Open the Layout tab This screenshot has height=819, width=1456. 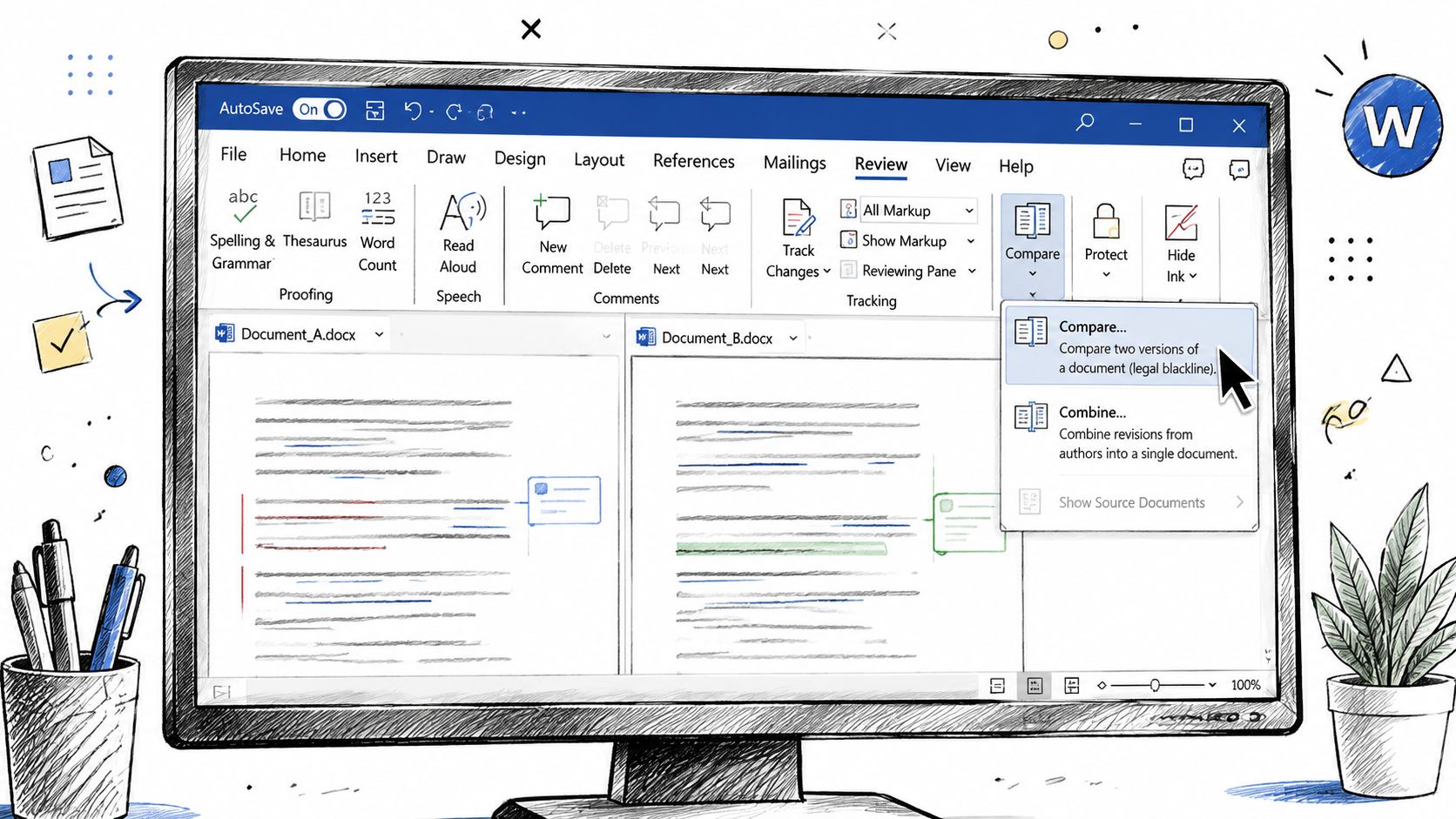point(599,160)
